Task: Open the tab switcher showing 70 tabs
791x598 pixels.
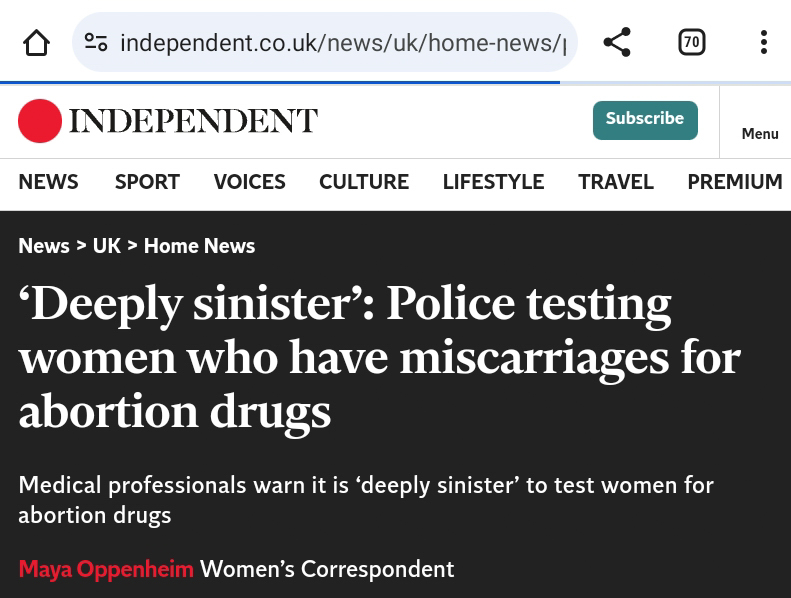Action: pyautogui.click(x=691, y=42)
